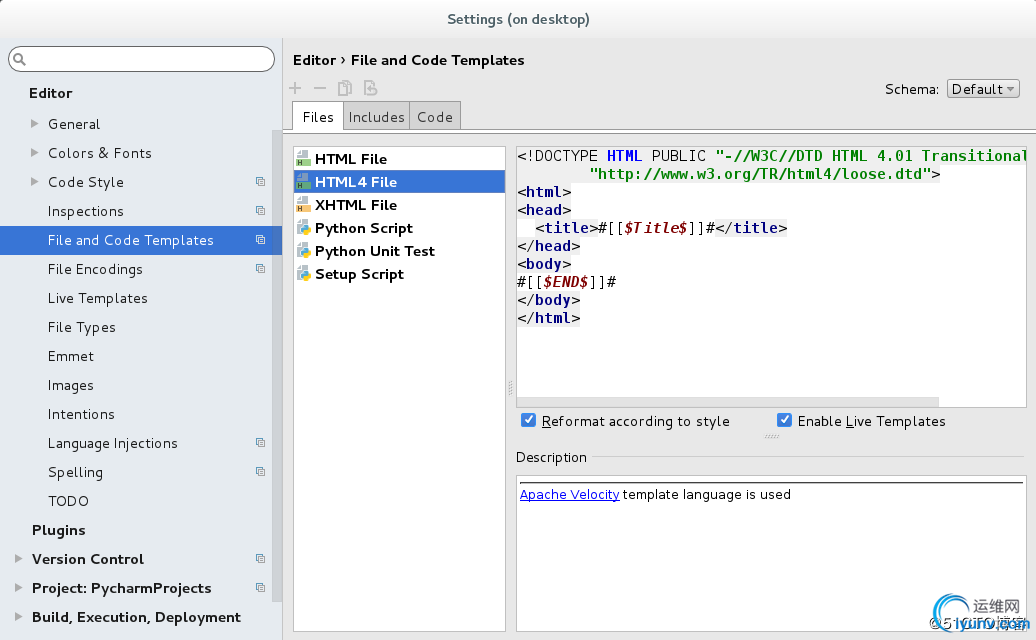Expand the Version Control section

click(18, 559)
